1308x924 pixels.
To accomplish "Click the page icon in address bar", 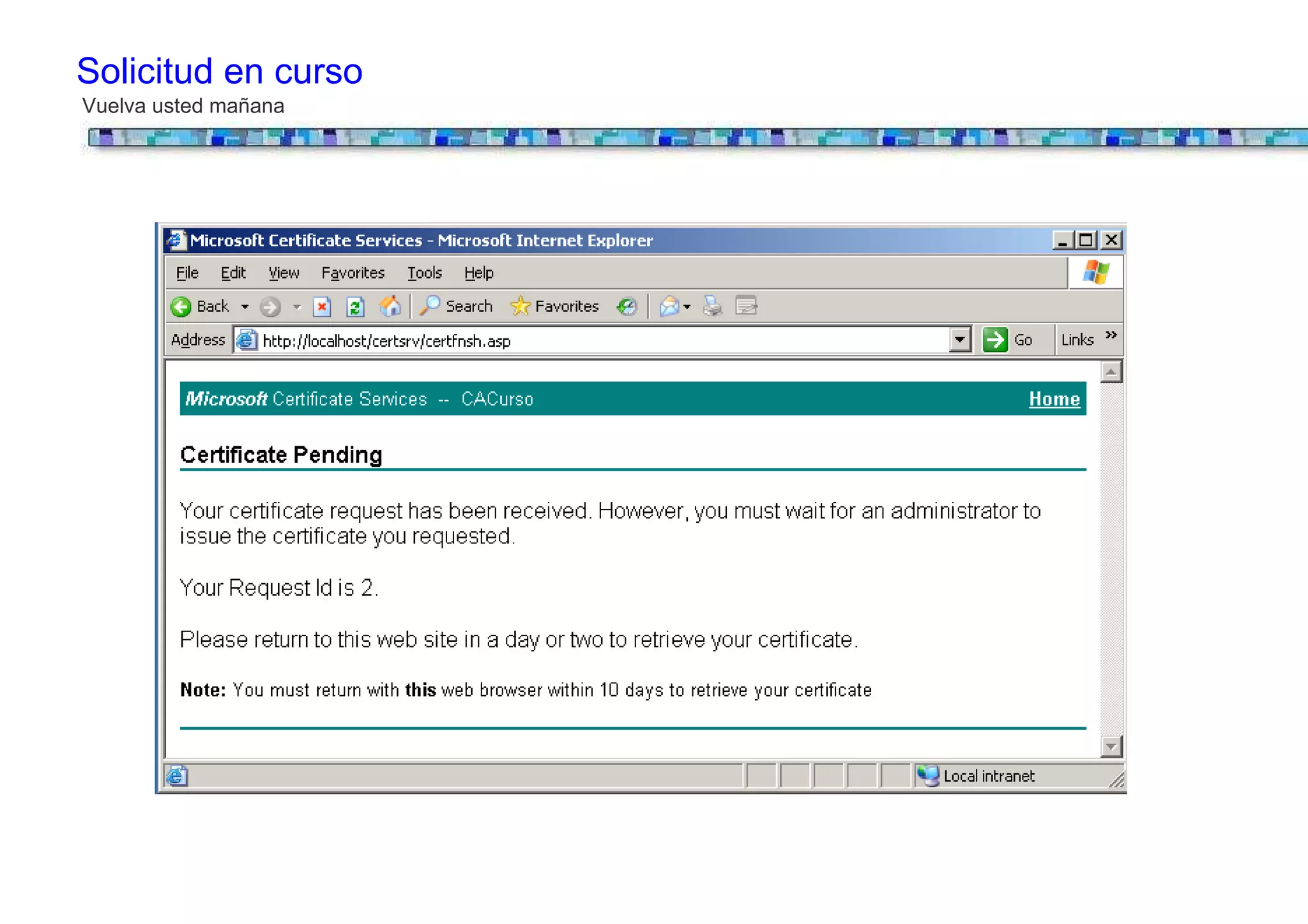I will (x=247, y=340).
